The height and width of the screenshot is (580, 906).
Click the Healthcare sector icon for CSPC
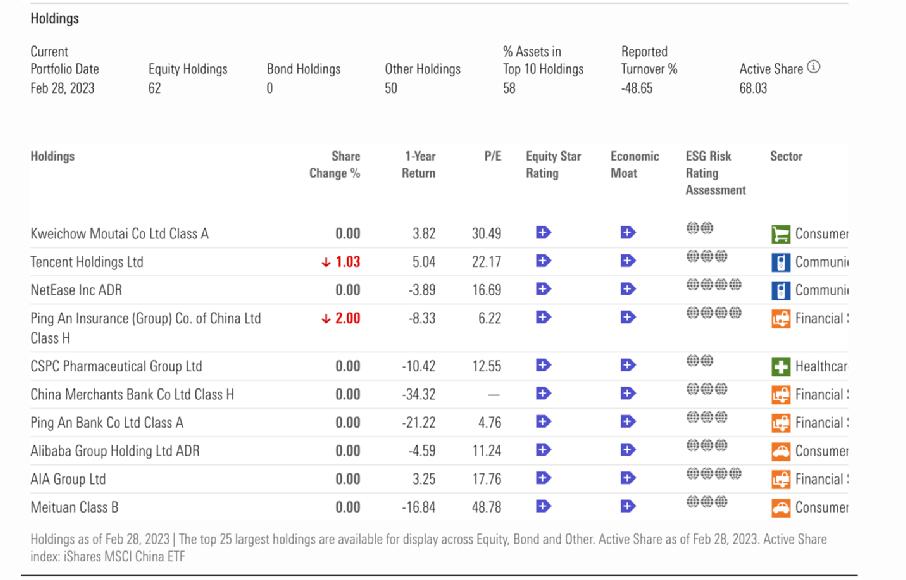coord(780,366)
